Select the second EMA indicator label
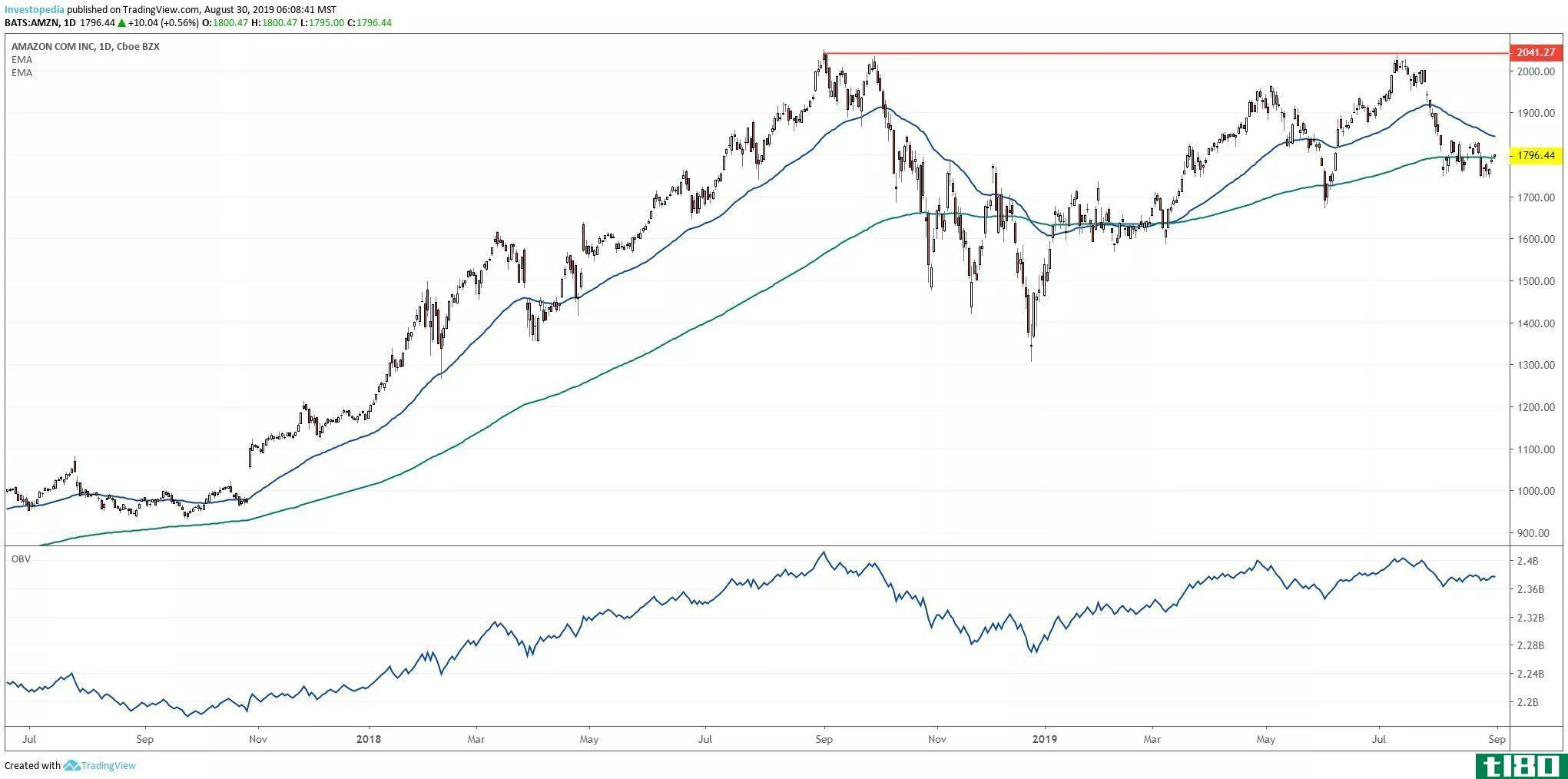The width and height of the screenshot is (1568, 779). point(22,72)
